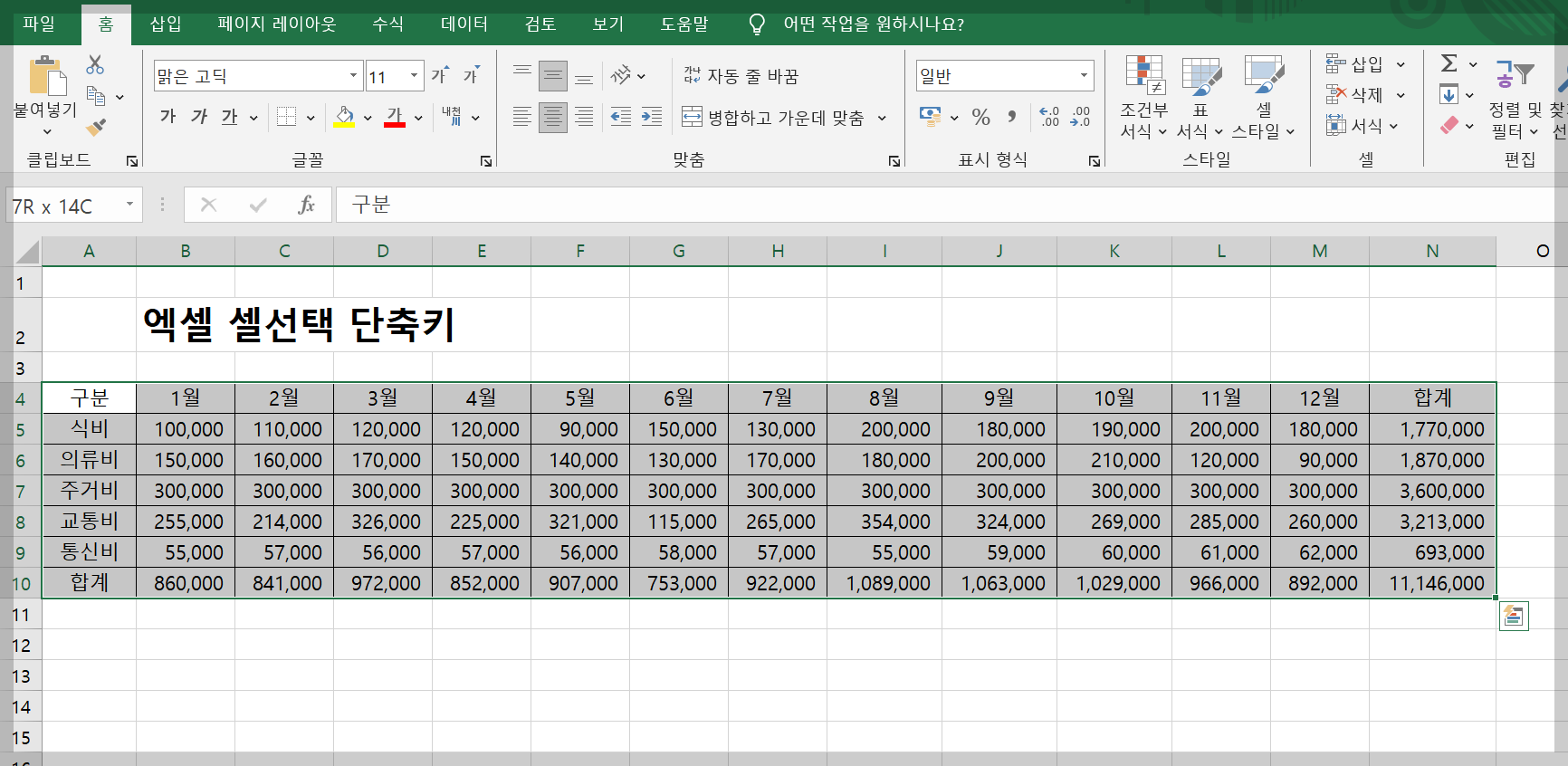Expand merge and center dropdown arrow
The height and width of the screenshot is (766, 1568).
pos(882,118)
